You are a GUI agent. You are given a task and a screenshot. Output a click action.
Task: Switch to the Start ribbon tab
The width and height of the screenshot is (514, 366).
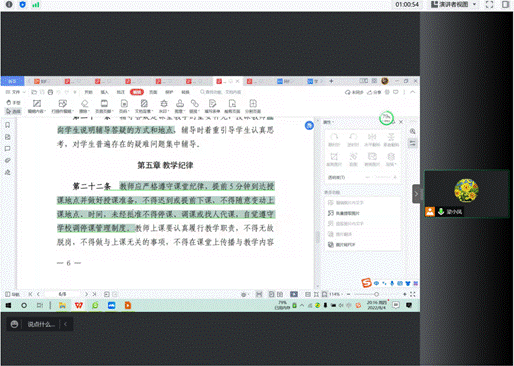click(x=88, y=92)
